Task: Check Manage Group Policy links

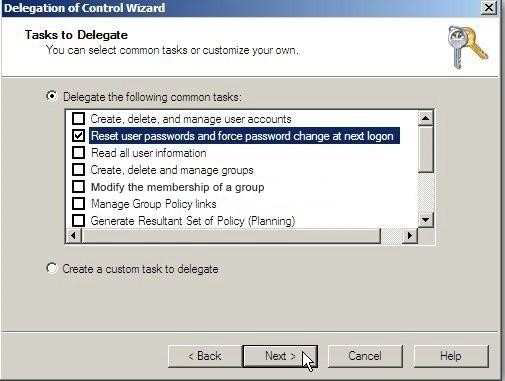Action: coord(78,203)
